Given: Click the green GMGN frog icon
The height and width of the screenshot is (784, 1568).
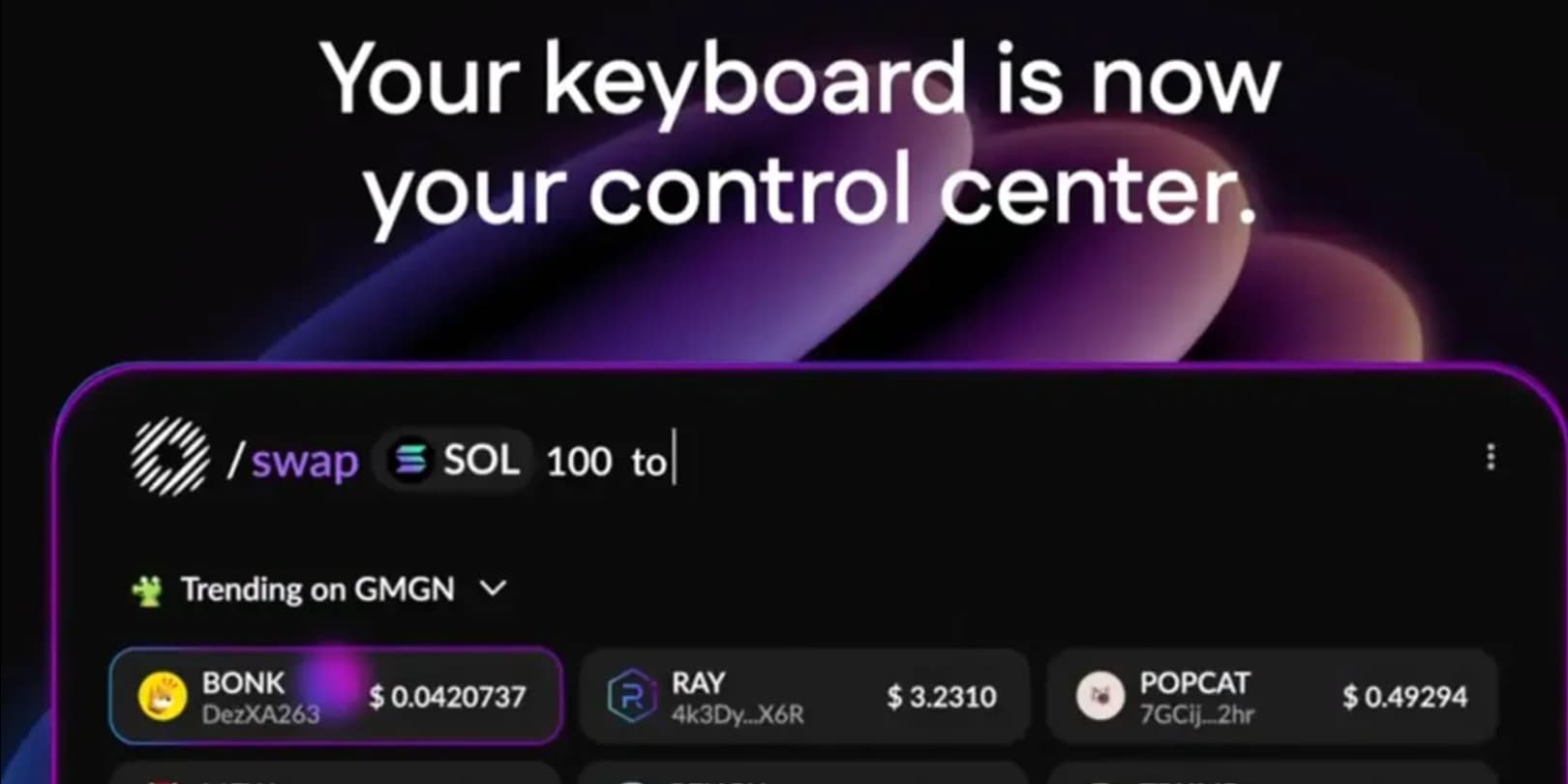Looking at the screenshot, I should pos(148,589).
